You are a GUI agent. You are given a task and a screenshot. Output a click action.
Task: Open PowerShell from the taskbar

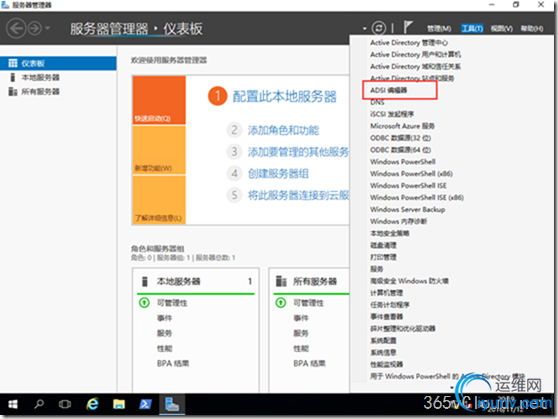click(x=145, y=404)
